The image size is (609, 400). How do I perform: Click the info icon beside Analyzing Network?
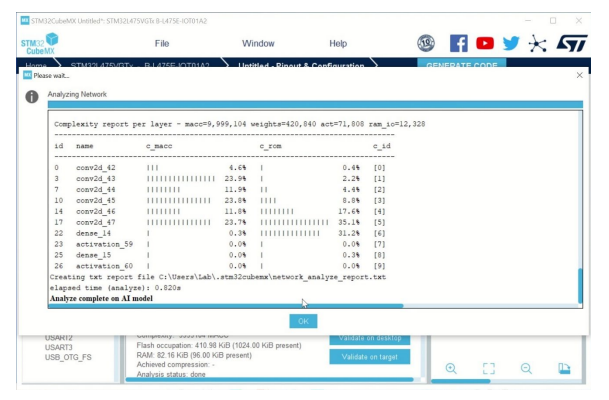(x=32, y=96)
